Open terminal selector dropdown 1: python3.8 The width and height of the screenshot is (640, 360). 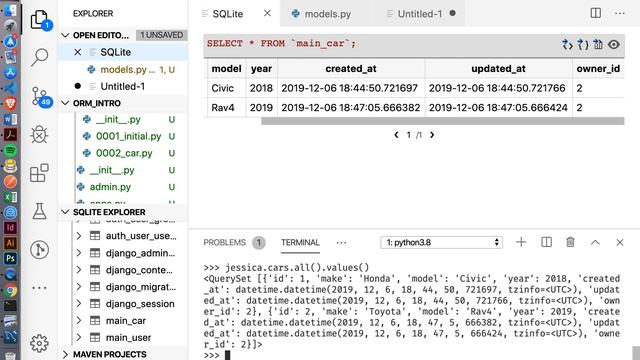442,242
